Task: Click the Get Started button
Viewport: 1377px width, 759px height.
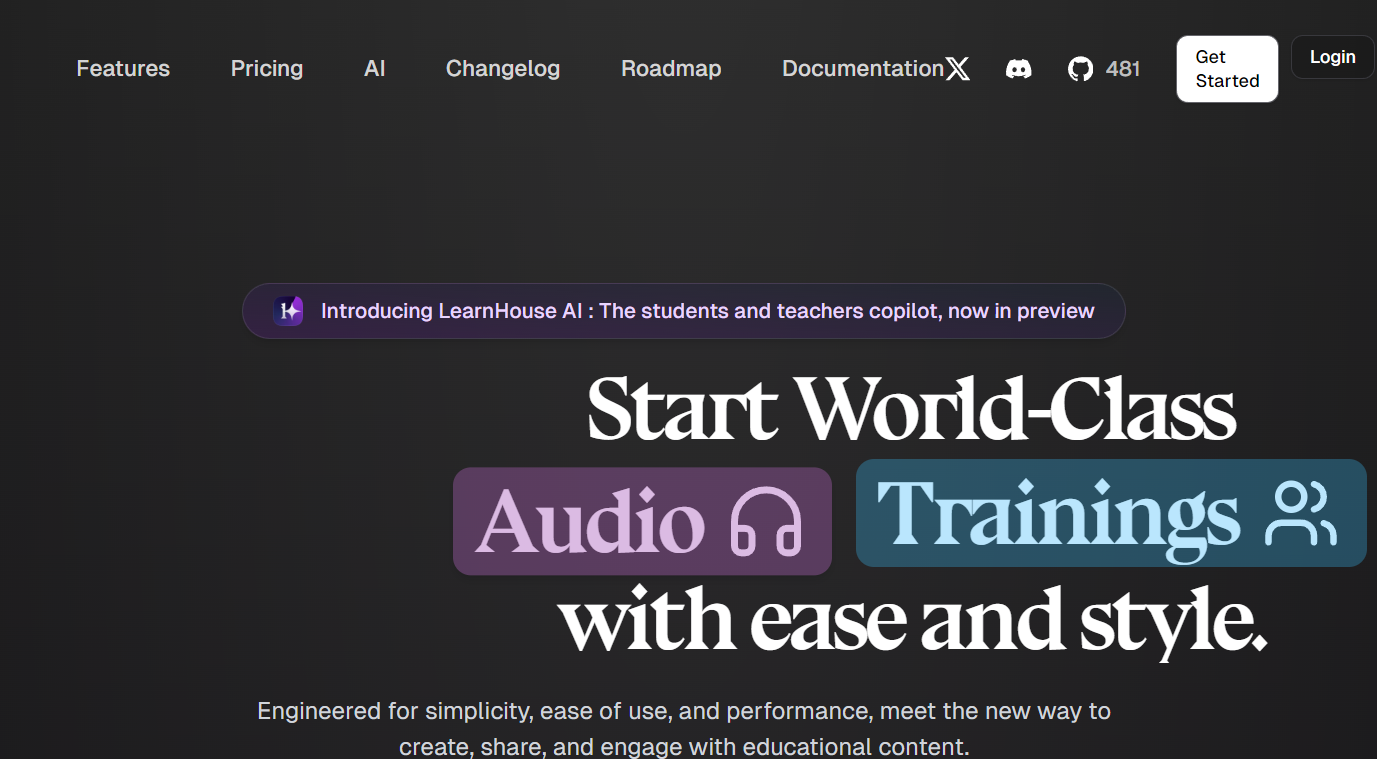Action: tap(1227, 69)
